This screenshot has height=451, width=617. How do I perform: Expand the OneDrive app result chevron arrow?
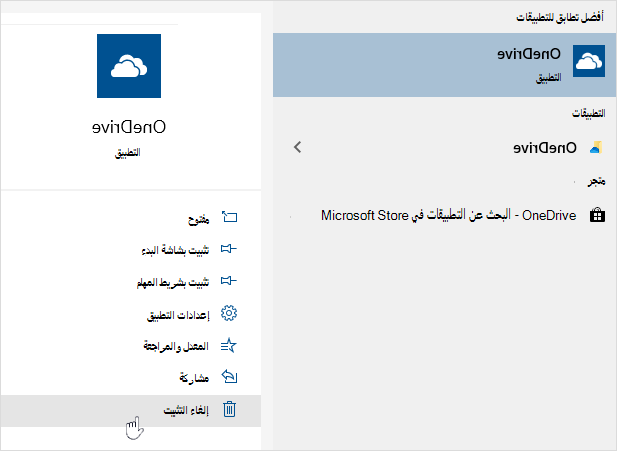pos(297,147)
